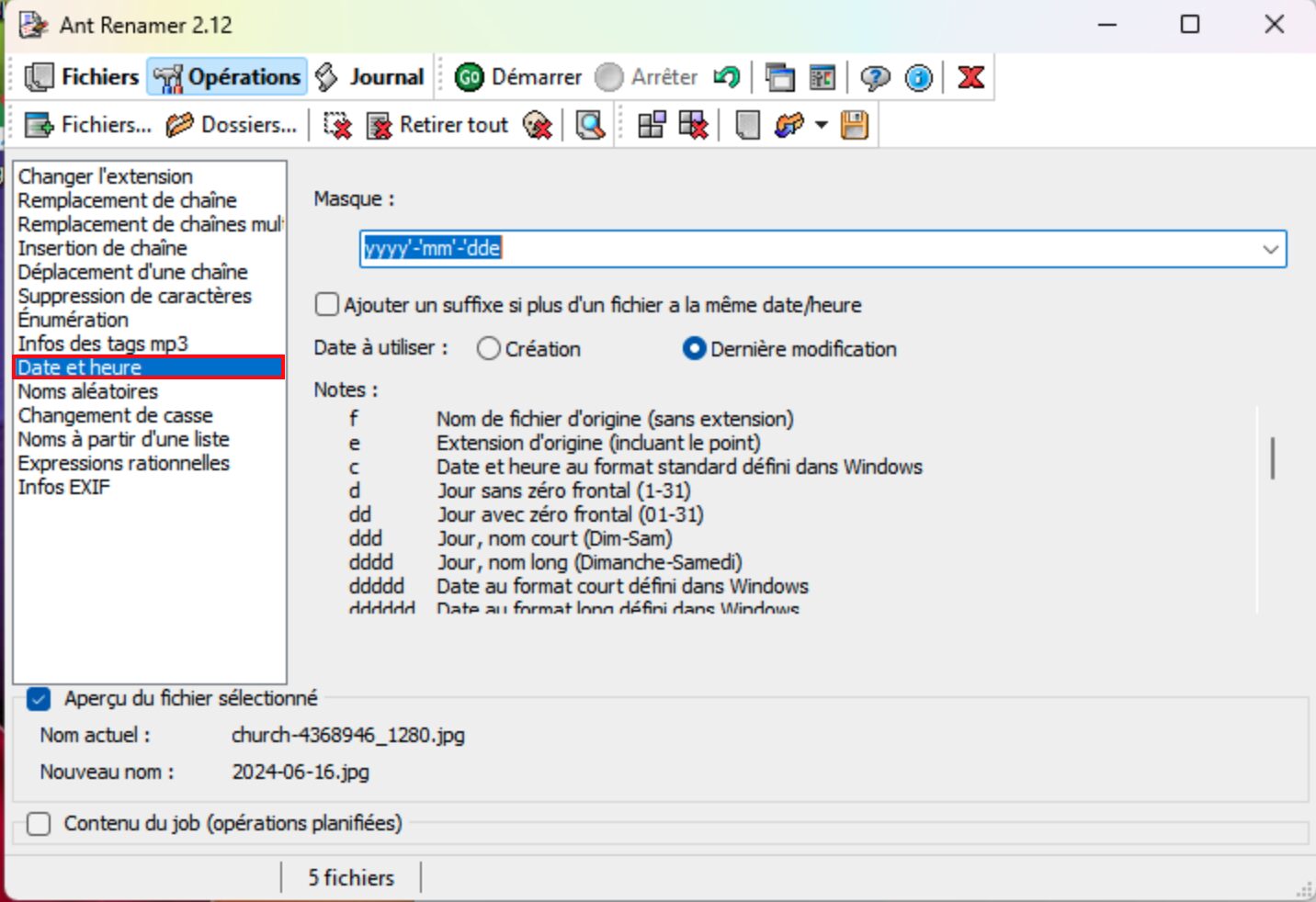Select the Création date radio button
The image size is (1316, 902).
point(489,349)
